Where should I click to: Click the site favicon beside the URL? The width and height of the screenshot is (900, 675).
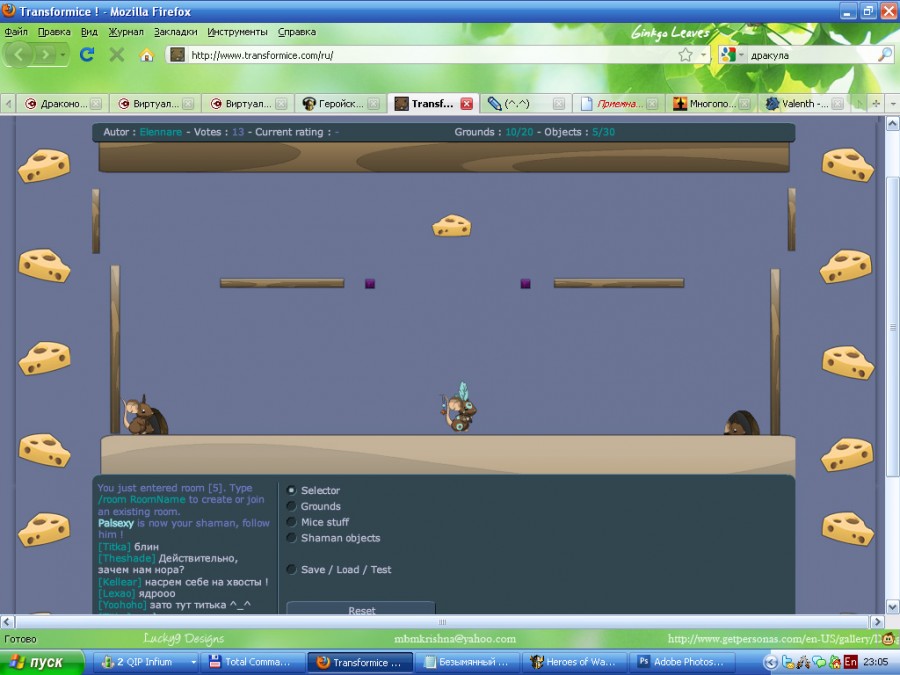(x=177, y=55)
